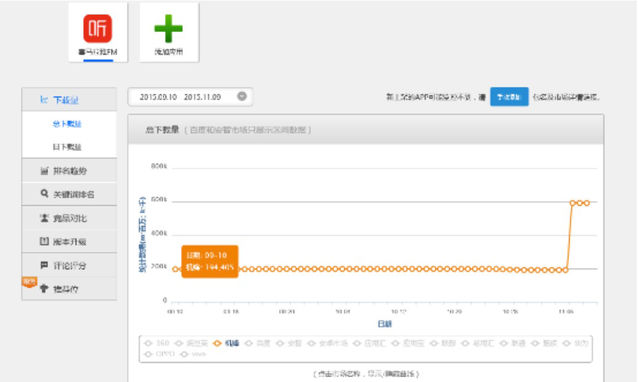
Task: Toggle the 360 series in the legend
Action: pyautogui.click(x=157, y=343)
